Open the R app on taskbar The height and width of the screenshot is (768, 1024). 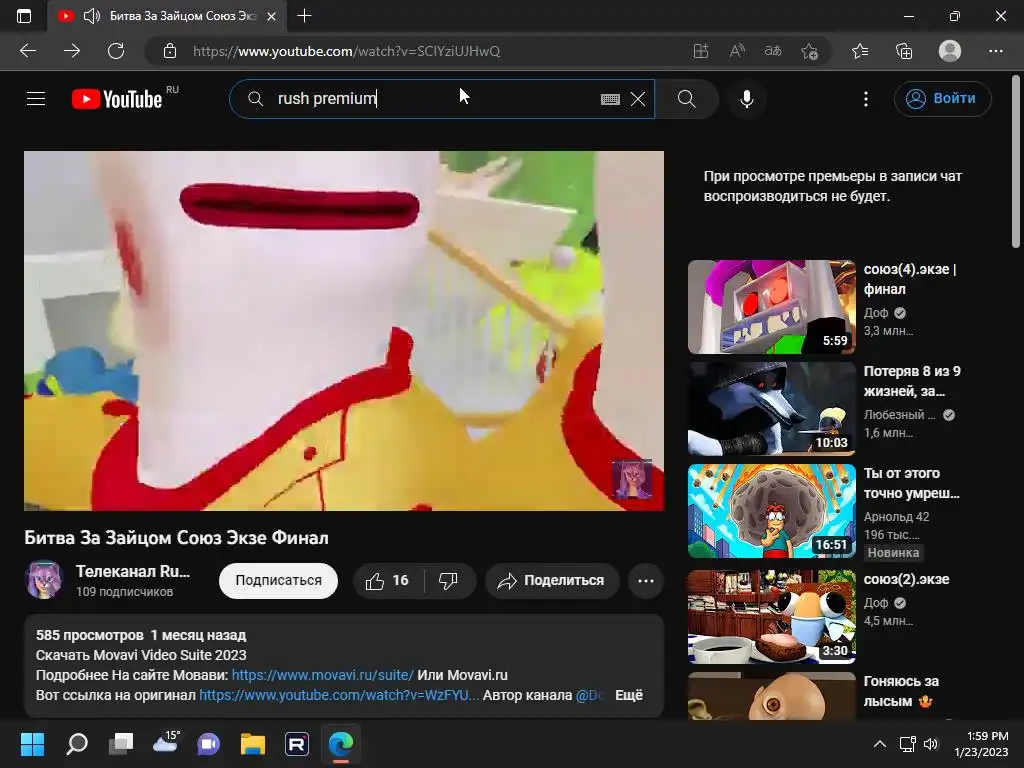[296, 744]
